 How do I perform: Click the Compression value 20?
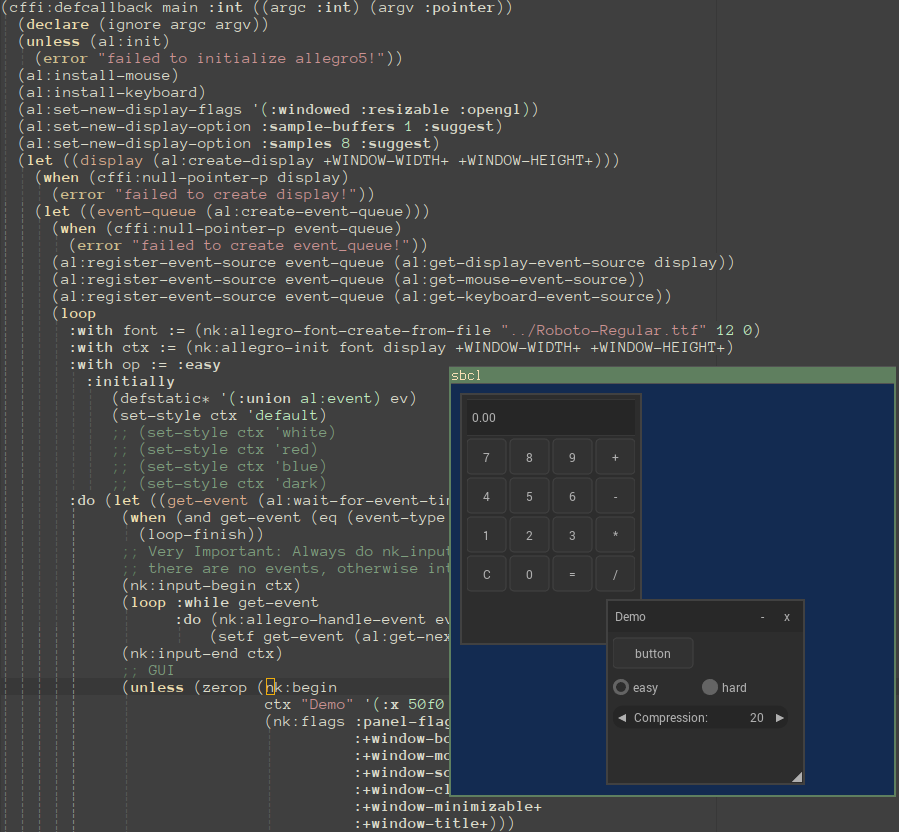pyautogui.click(x=757, y=718)
